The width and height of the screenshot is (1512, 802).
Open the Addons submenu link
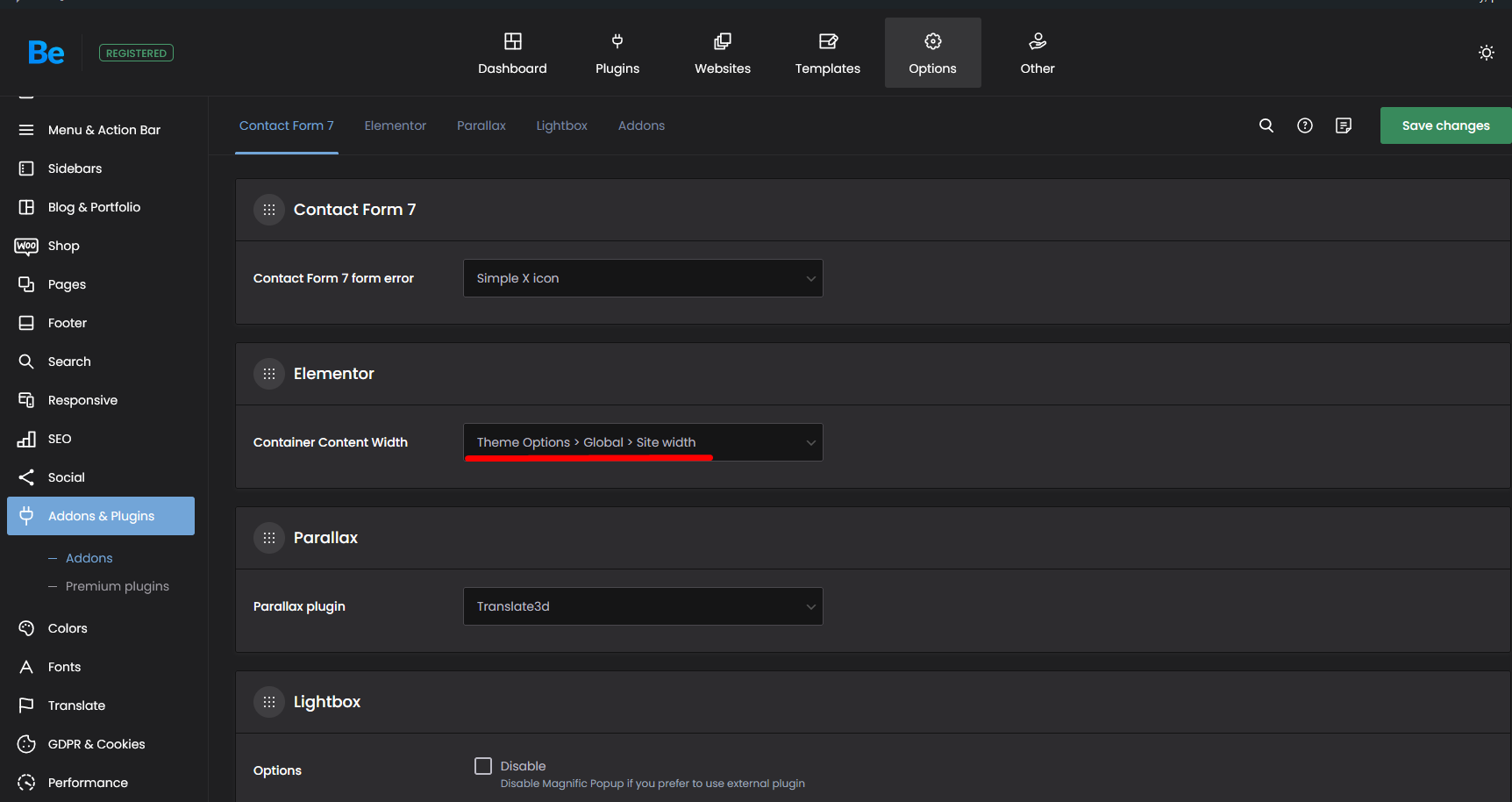(89, 558)
